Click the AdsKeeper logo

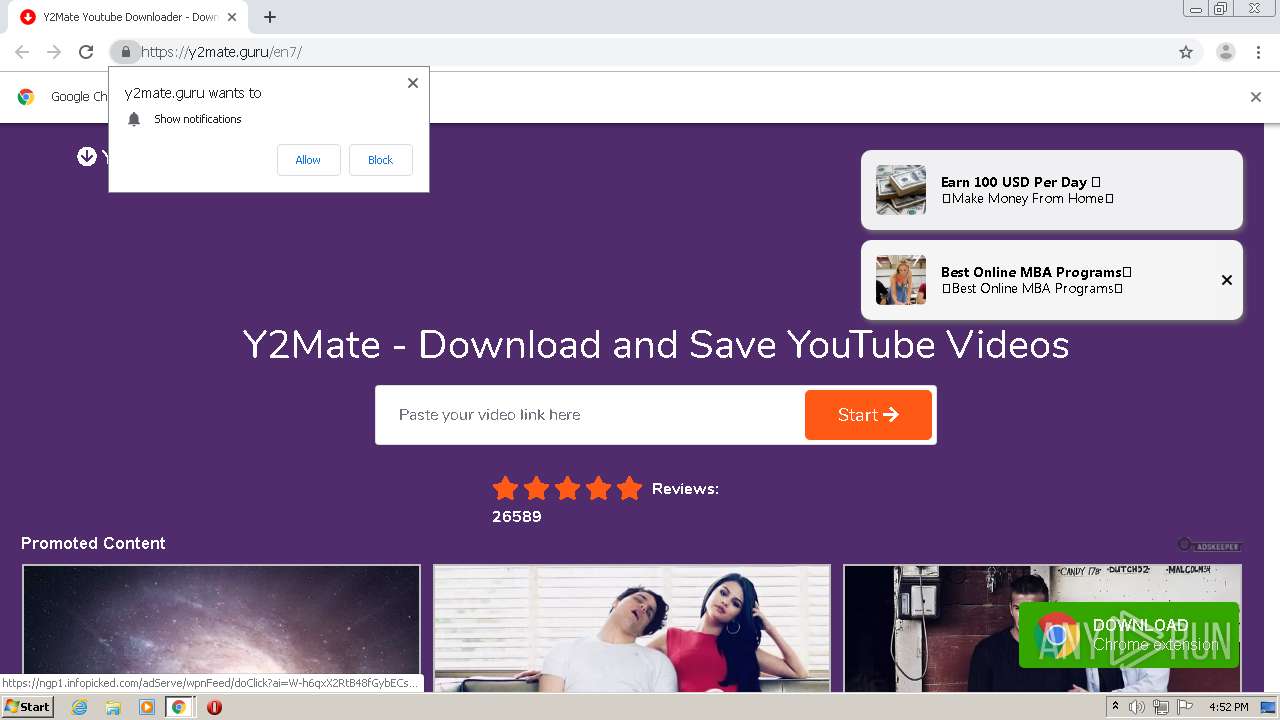point(1209,545)
